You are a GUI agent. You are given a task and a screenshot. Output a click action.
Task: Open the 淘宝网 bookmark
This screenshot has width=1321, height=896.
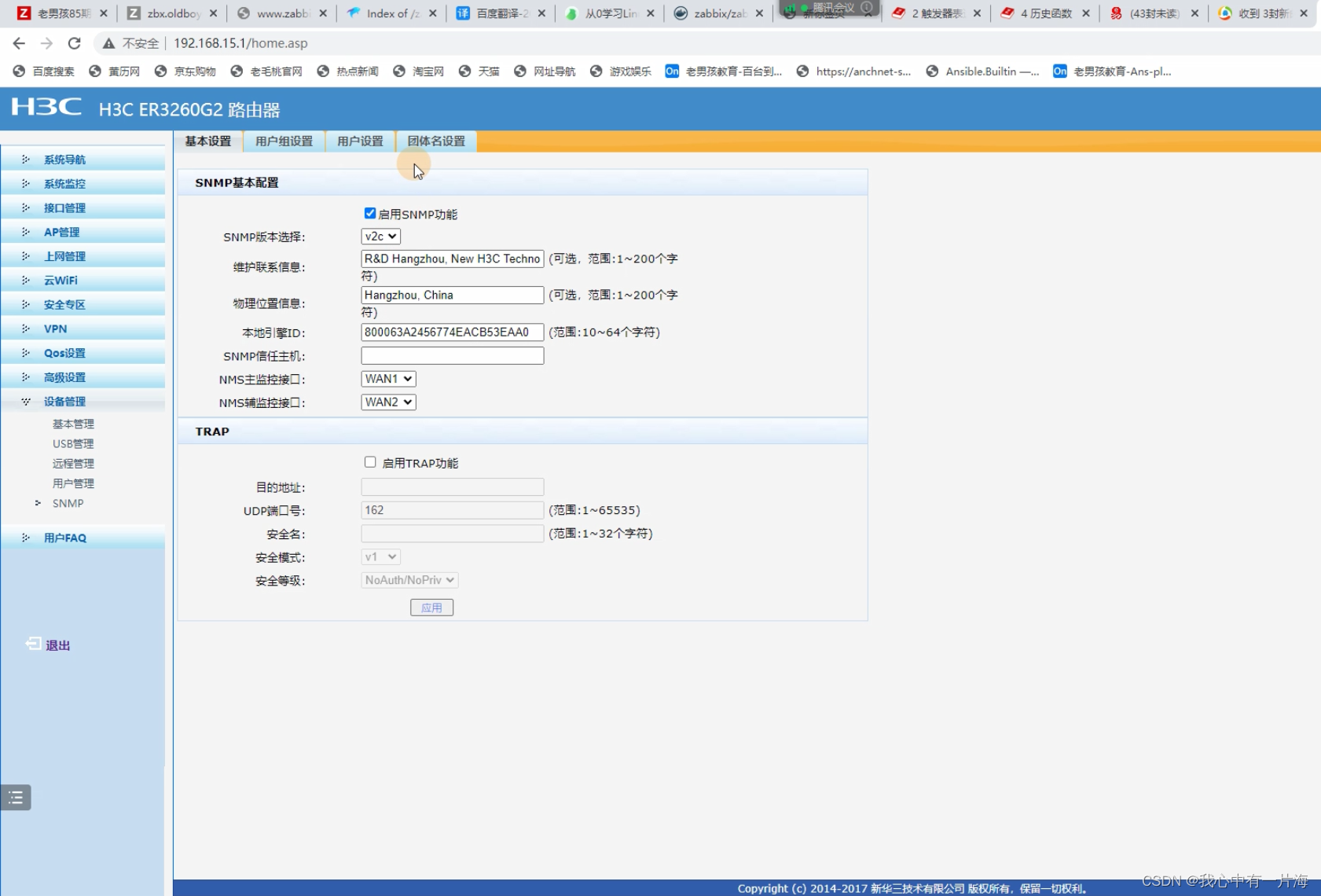point(419,72)
